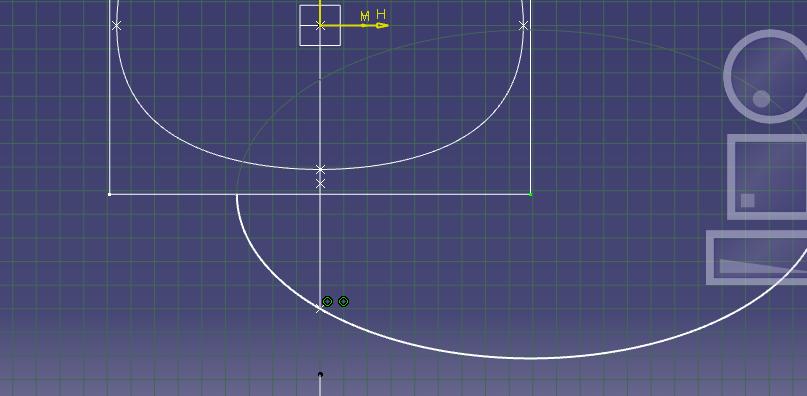This screenshot has height=396, width=807.
Task: Select the cross point at the upper ellipse bottom
Action: pos(320,169)
